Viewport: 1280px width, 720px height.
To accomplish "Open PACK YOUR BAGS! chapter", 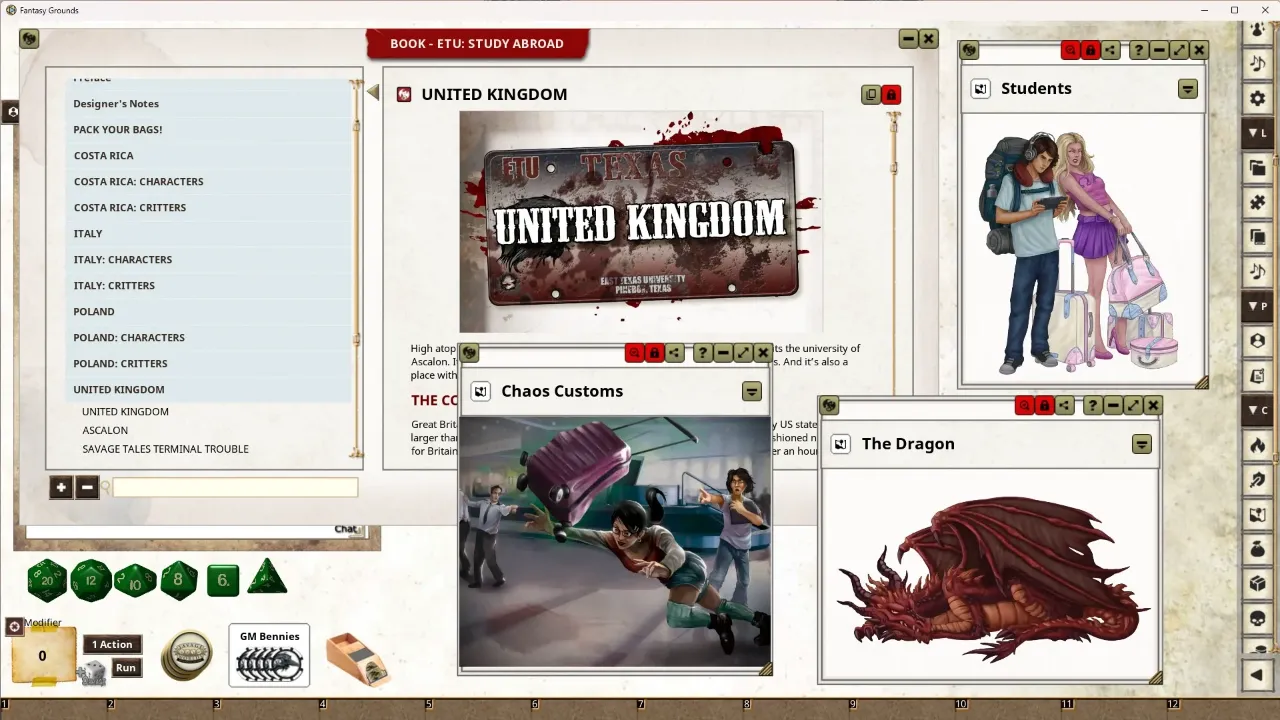I will coord(209,130).
